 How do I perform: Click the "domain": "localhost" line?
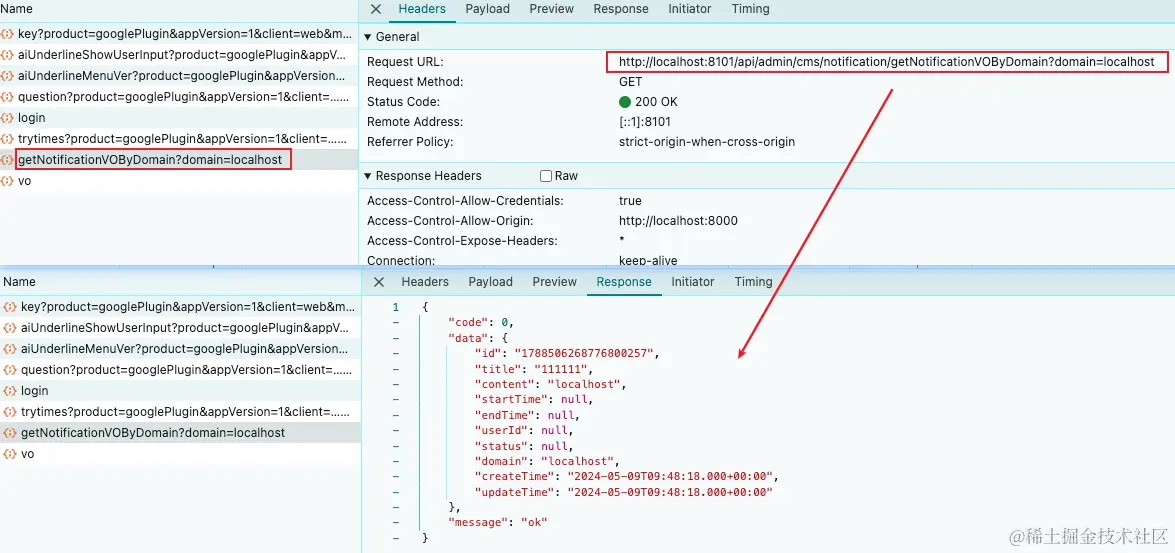546,460
